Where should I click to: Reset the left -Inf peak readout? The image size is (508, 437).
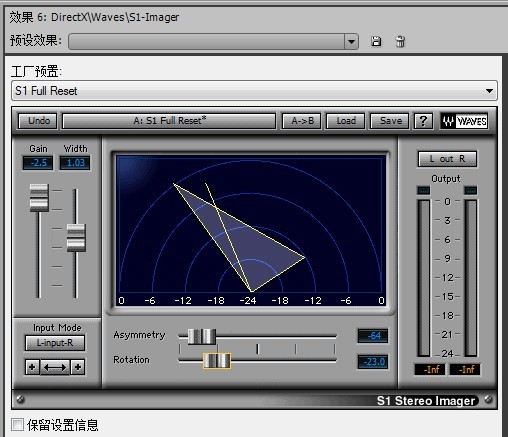(x=430, y=369)
